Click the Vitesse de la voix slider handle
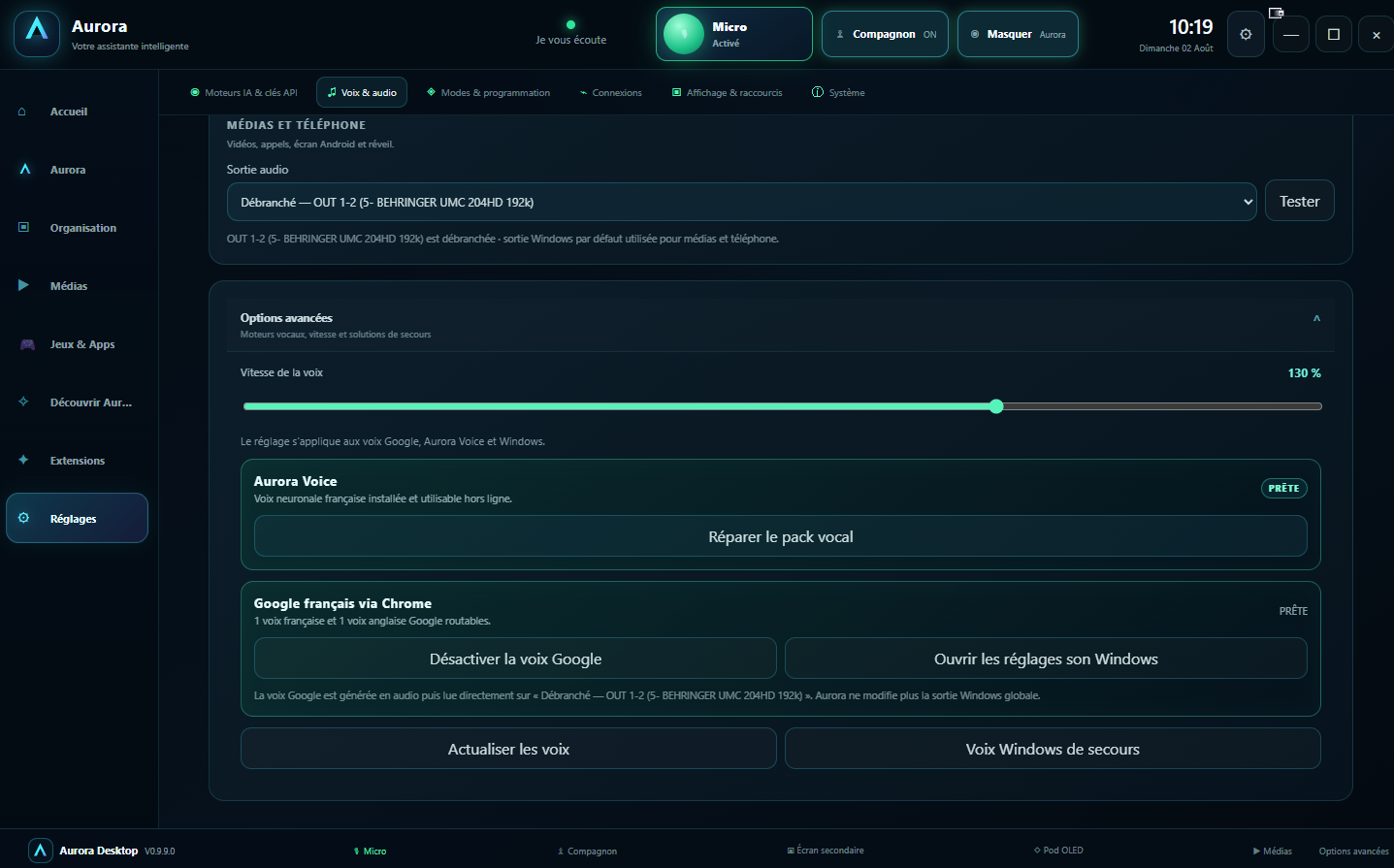This screenshot has height=868, width=1394. click(x=996, y=406)
